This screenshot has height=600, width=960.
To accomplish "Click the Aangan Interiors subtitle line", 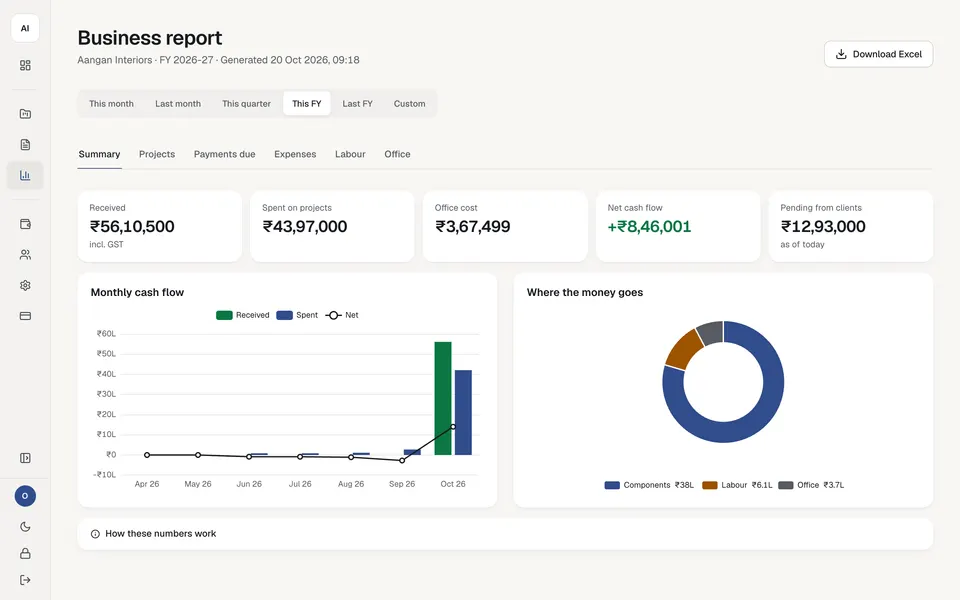I will coord(219,60).
